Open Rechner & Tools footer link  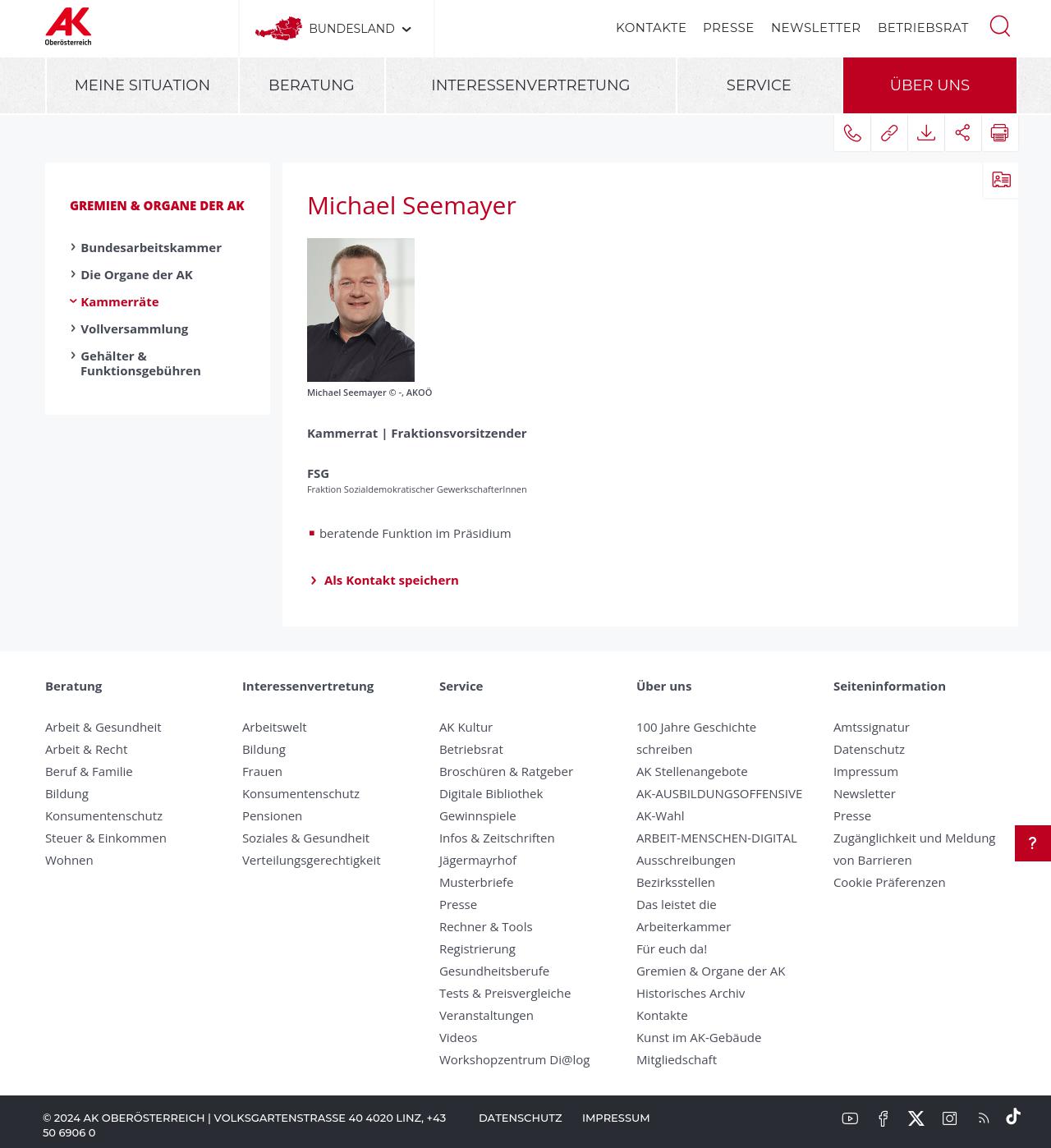pos(485,926)
